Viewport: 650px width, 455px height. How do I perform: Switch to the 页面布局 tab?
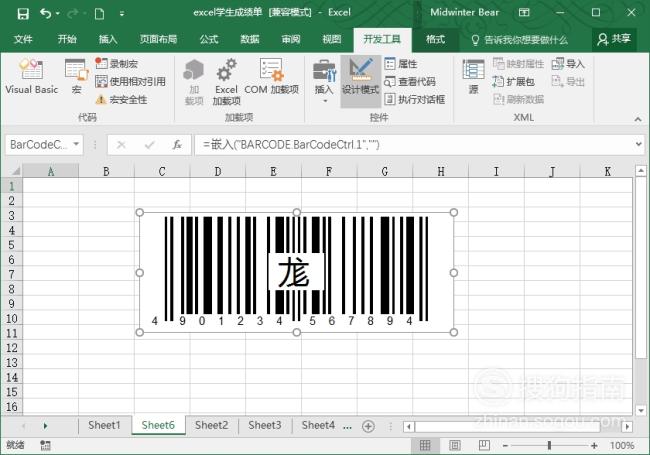(158, 39)
